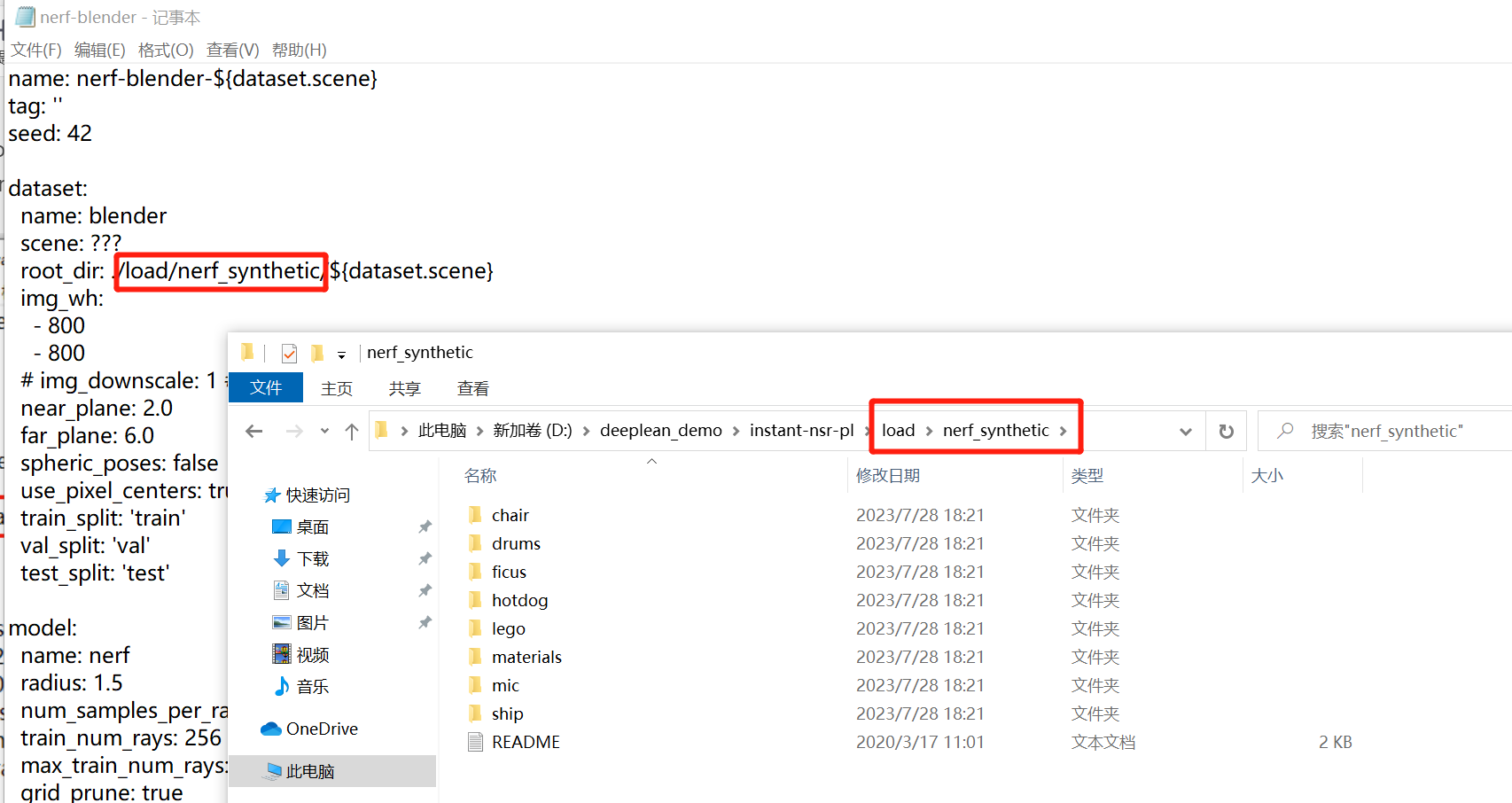Open the 格式 menu in Notepad
This screenshot has height=803, width=1512.
(x=165, y=50)
